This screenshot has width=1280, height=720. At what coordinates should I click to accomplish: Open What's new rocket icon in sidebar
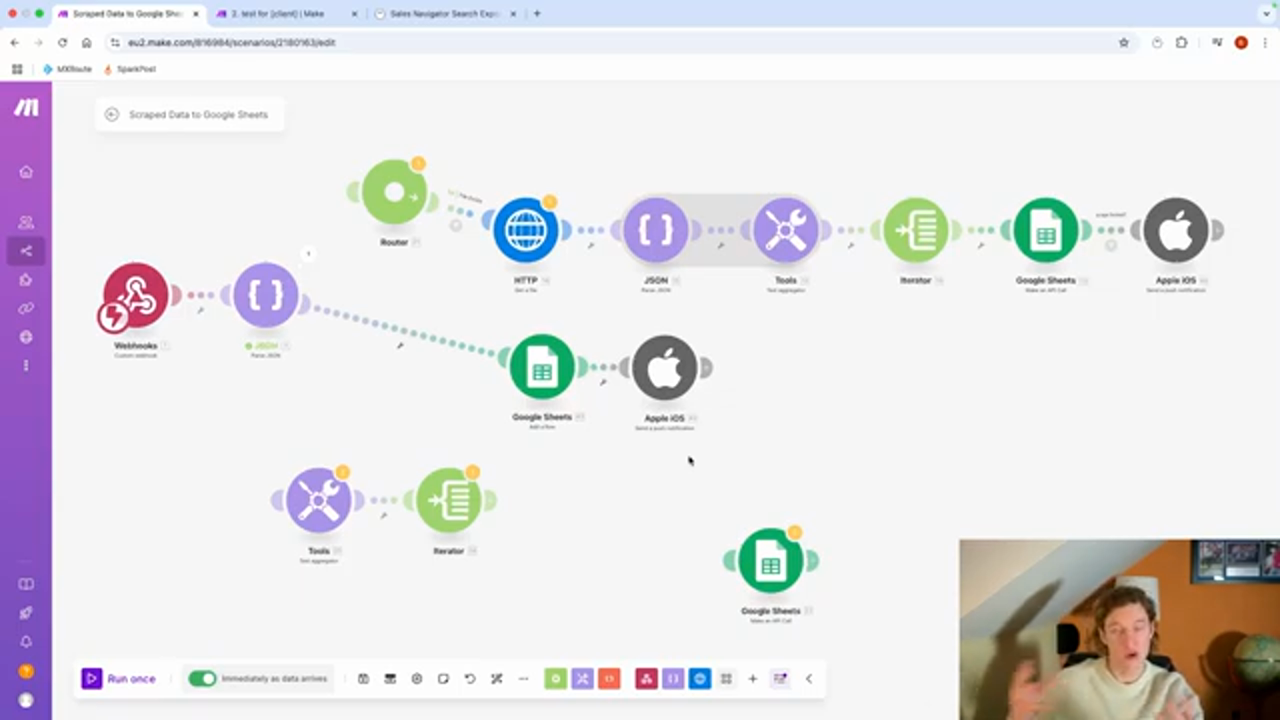point(26,613)
